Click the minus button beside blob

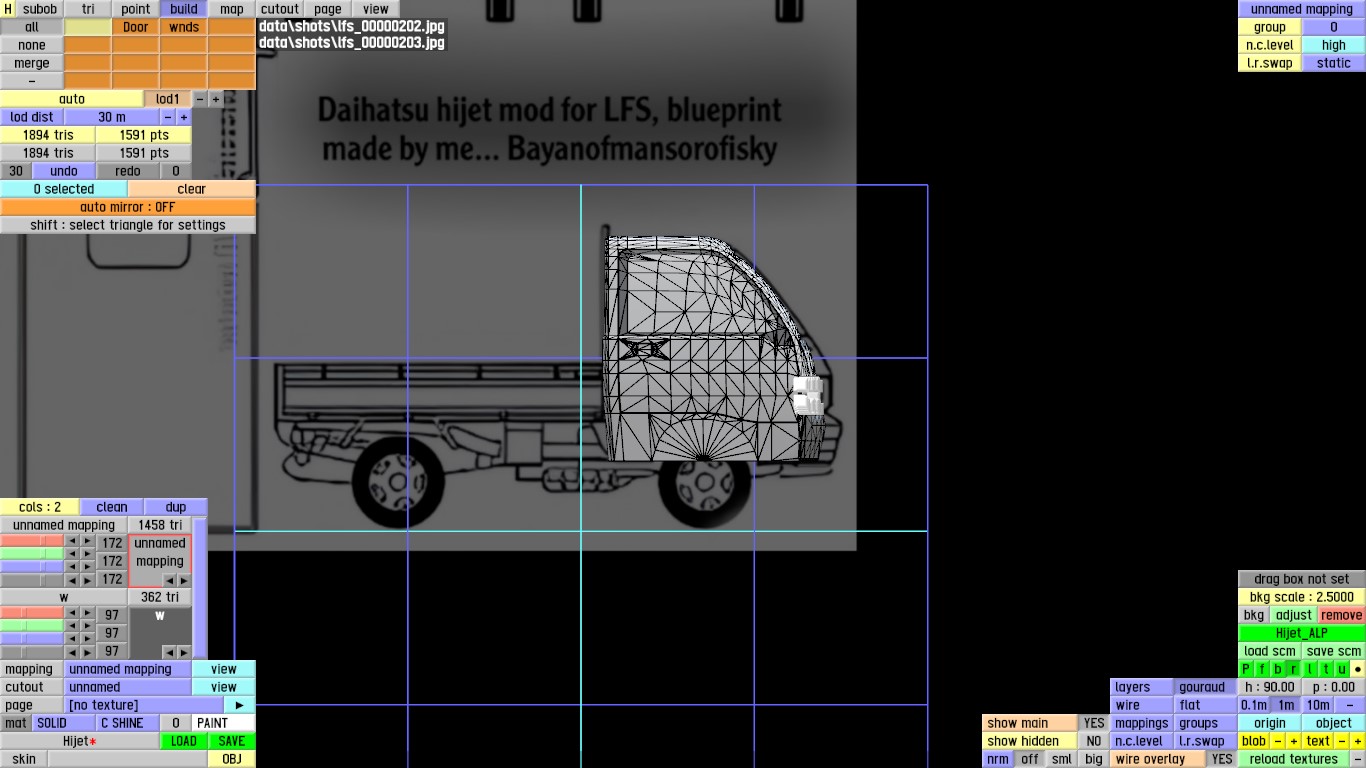pos(1278,741)
